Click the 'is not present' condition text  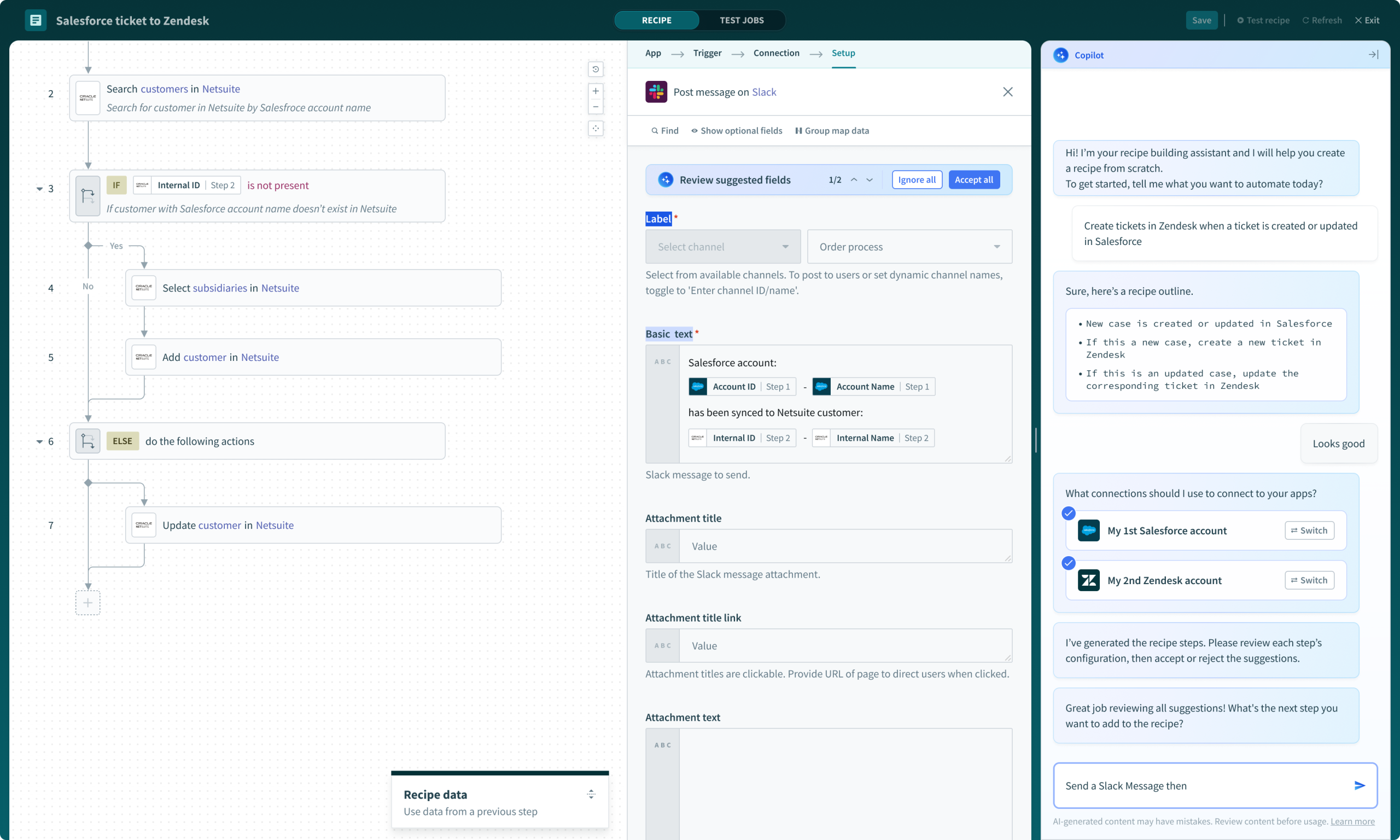pyautogui.click(x=278, y=185)
